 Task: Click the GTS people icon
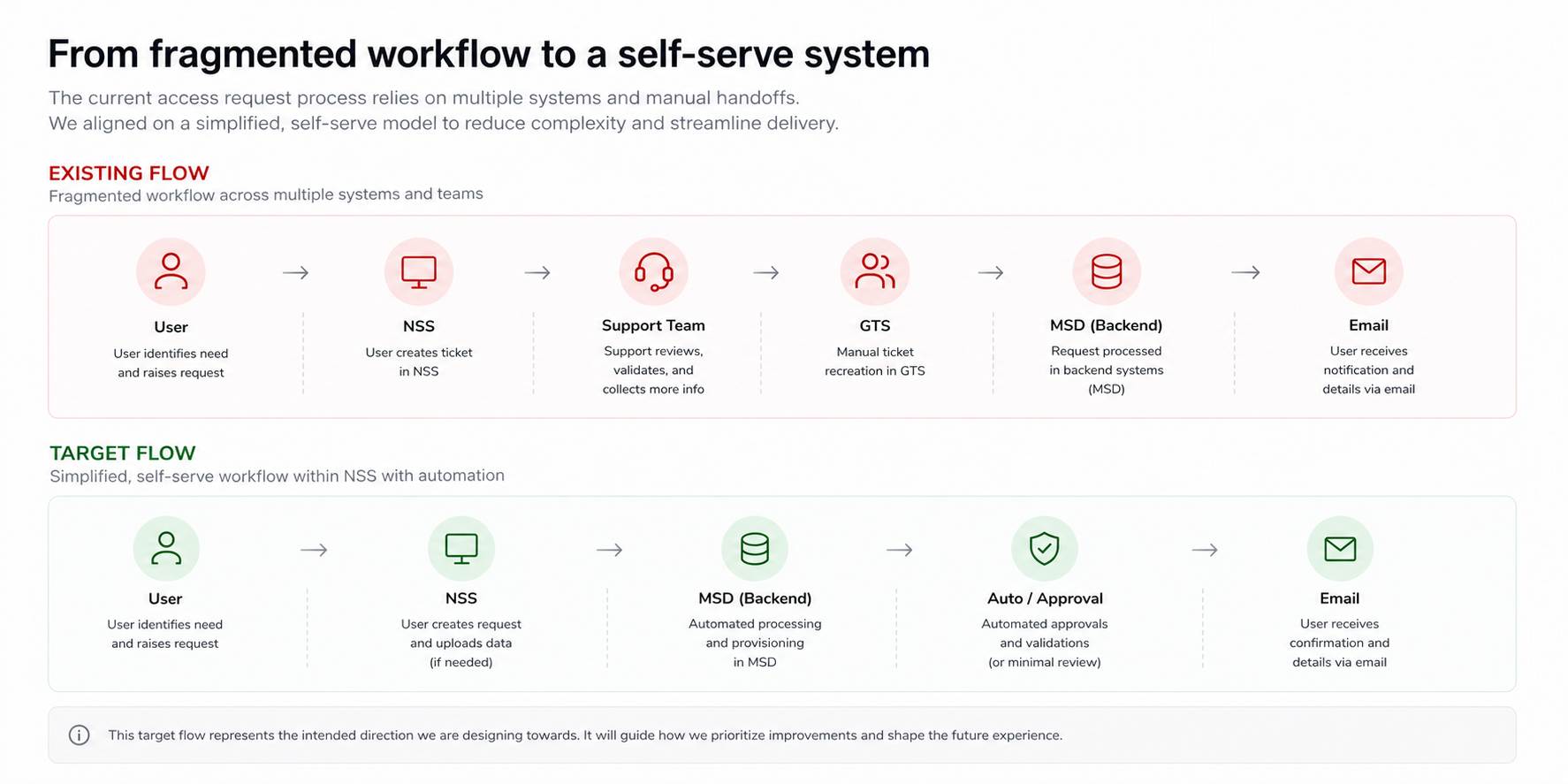tap(875, 271)
